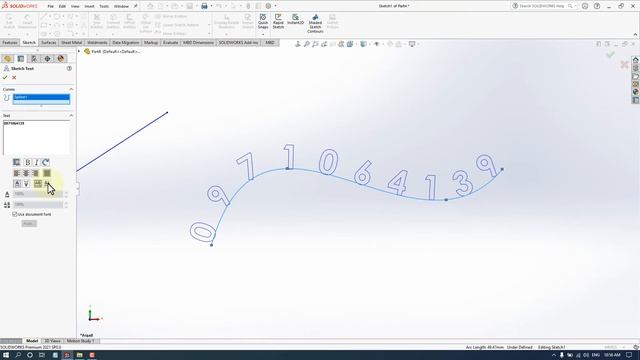The width and height of the screenshot is (640, 360).
Task: Cancel Sketch Text with the red X
Action: coord(14,78)
